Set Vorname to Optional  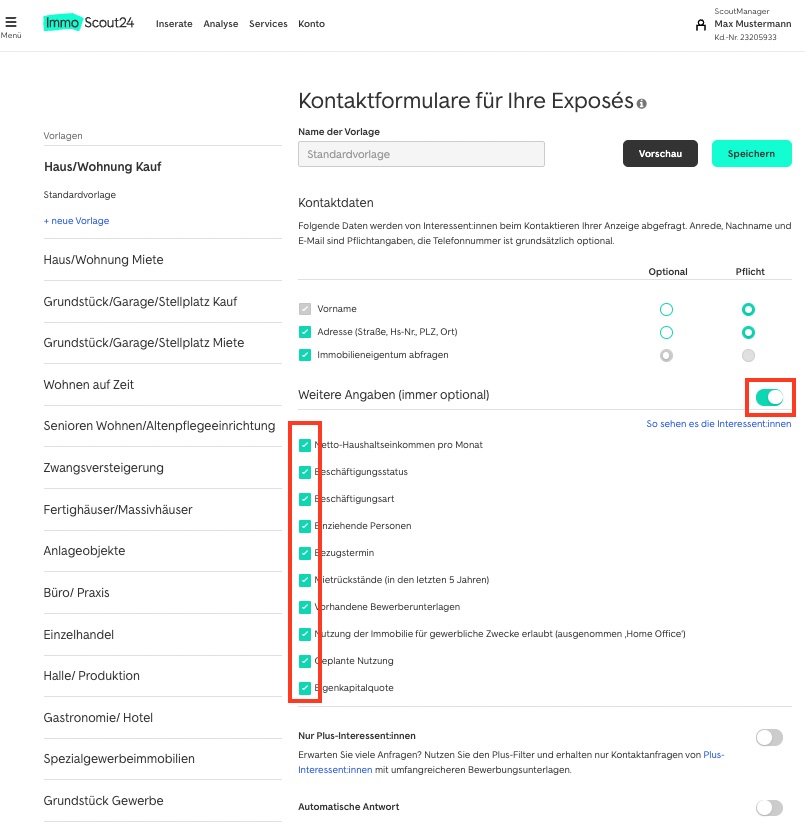pyautogui.click(x=666, y=309)
